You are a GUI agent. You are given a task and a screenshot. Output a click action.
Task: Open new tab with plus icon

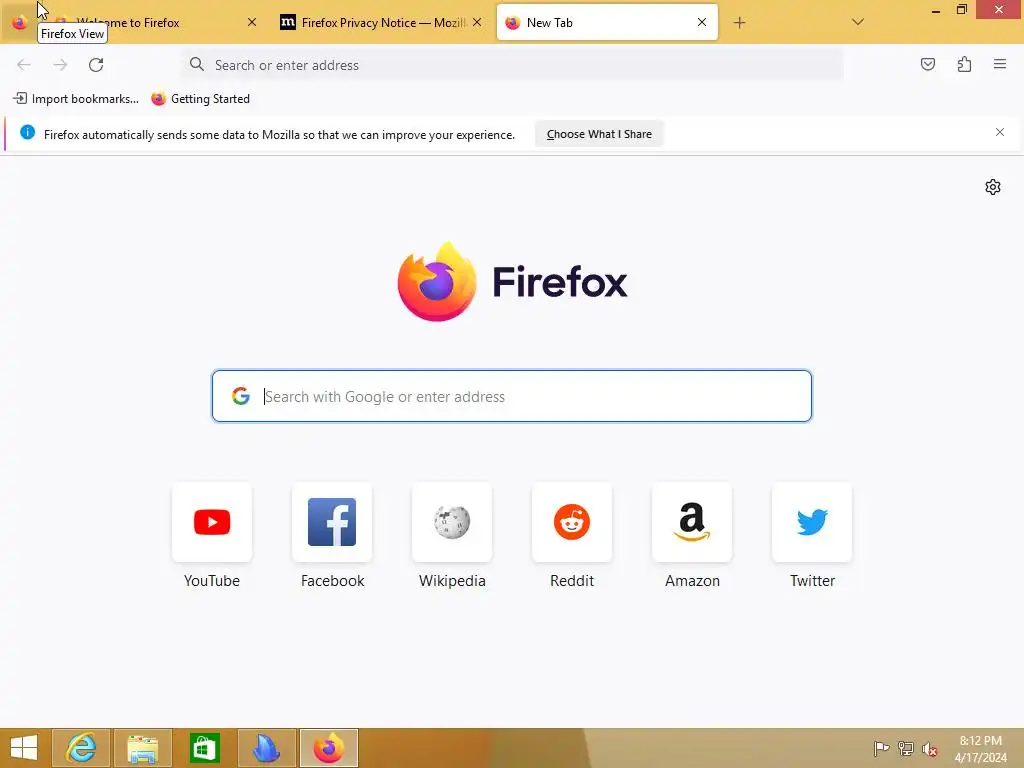[739, 23]
